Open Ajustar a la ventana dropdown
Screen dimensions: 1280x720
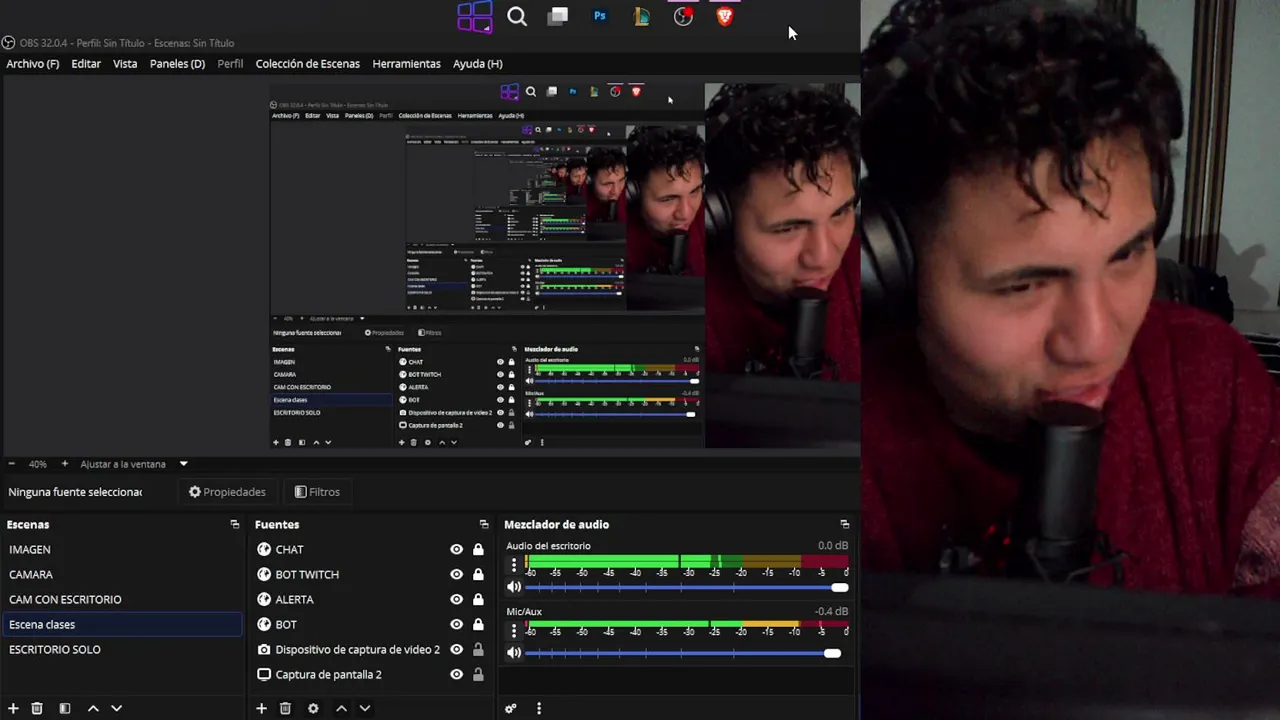[134, 464]
